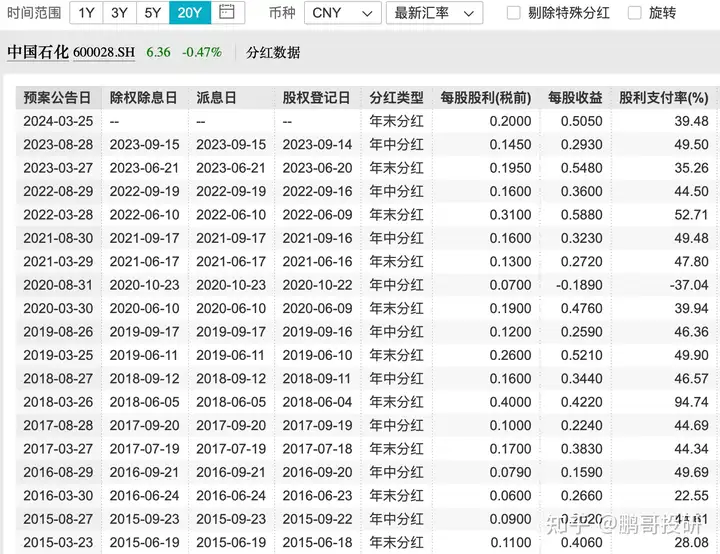
Task: Select the 1Y time range tab
Action: tap(86, 13)
